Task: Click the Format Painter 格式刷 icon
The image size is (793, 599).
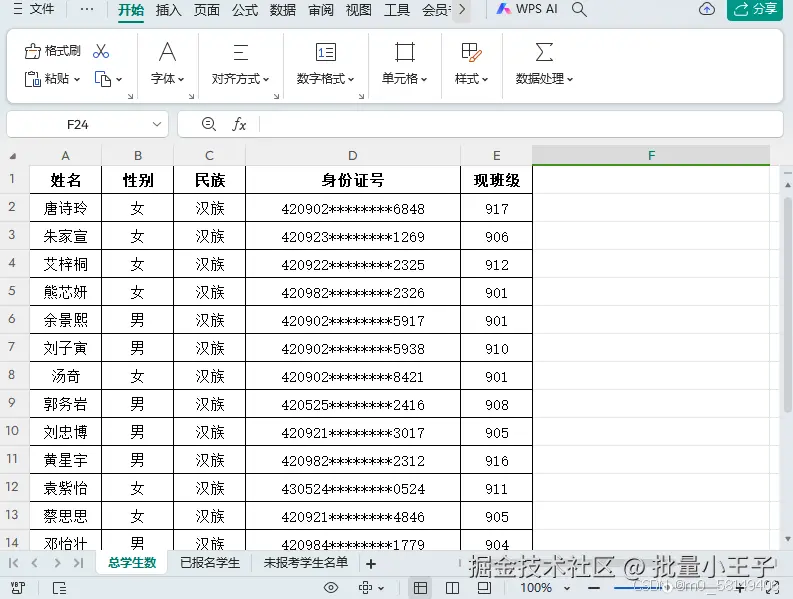Action: (x=32, y=51)
